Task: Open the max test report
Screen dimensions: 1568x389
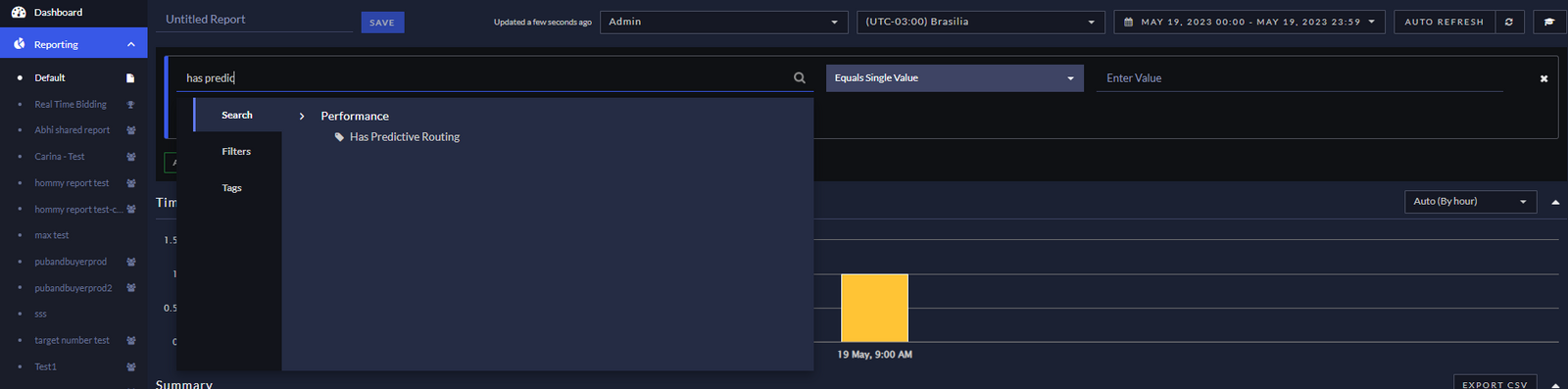Action: click(52, 235)
